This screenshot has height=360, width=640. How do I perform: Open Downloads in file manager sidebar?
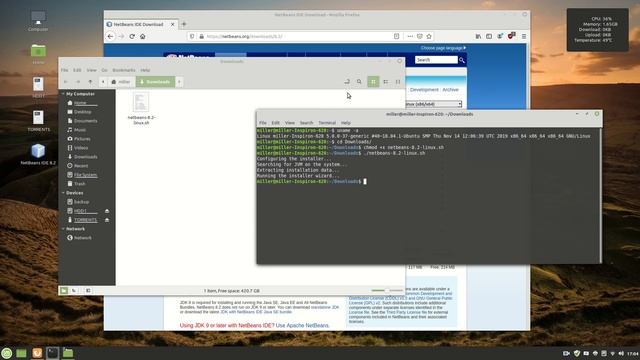(87, 157)
